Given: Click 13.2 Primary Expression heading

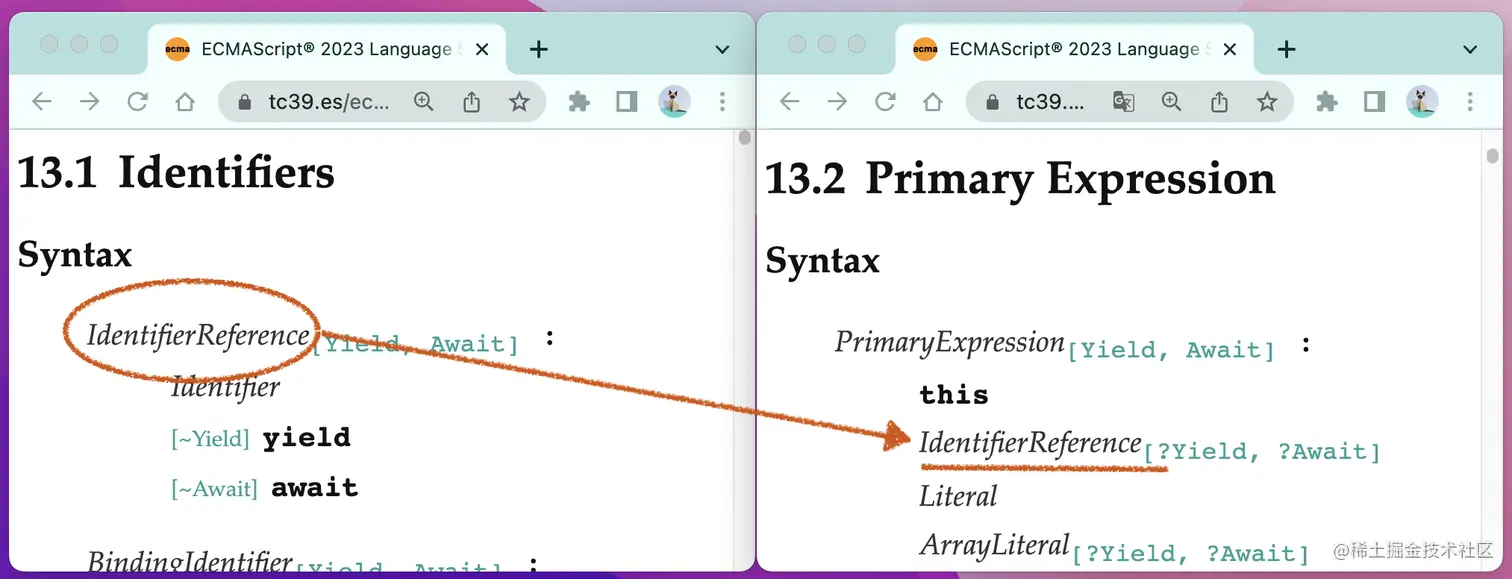Looking at the screenshot, I should tap(1020, 179).
